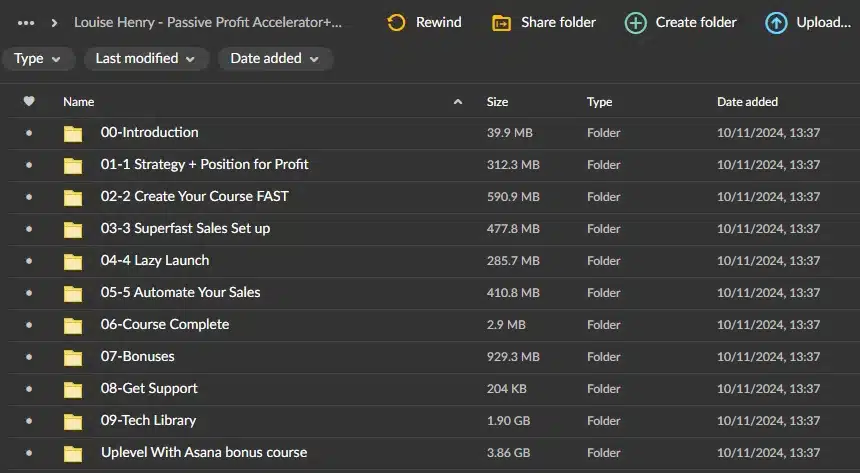This screenshot has width=860, height=473.
Task: Click the 3.86 GB size value
Action: pyautogui.click(x=508, y=453)
